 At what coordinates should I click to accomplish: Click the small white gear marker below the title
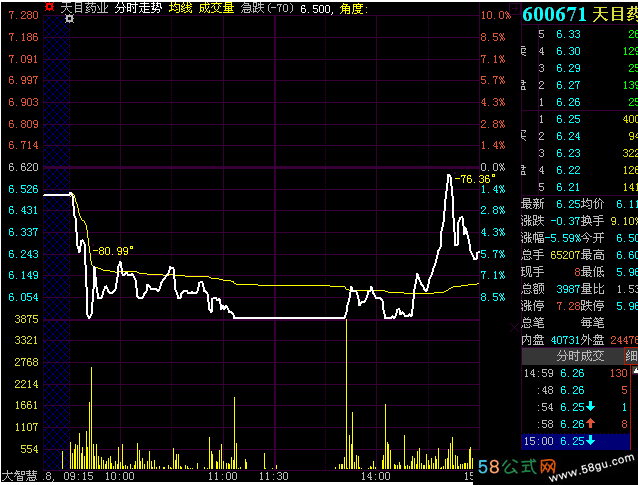click(70, 18)
